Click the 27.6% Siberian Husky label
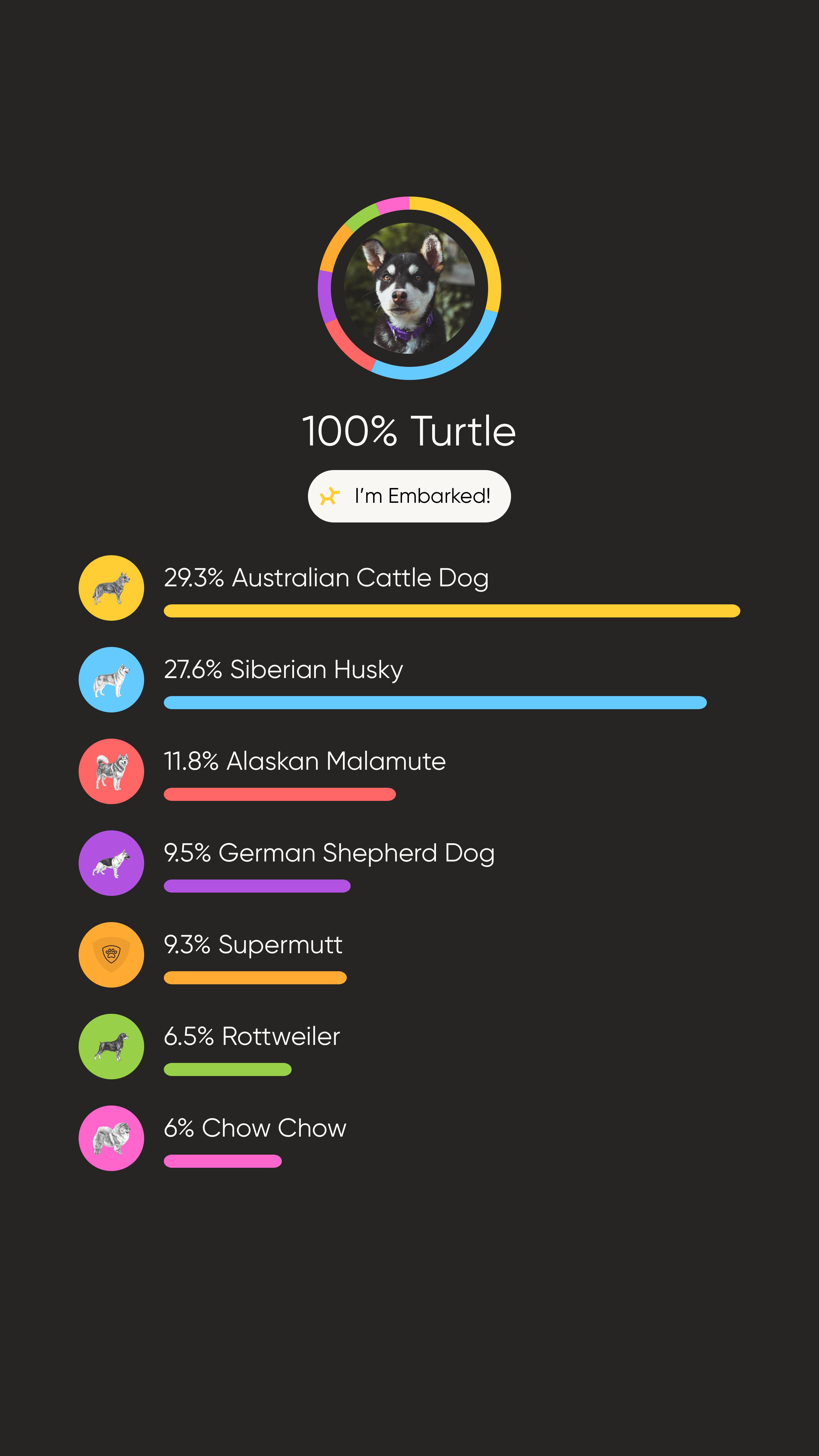The image size is (819, 1456). click(x=283, y=669)
